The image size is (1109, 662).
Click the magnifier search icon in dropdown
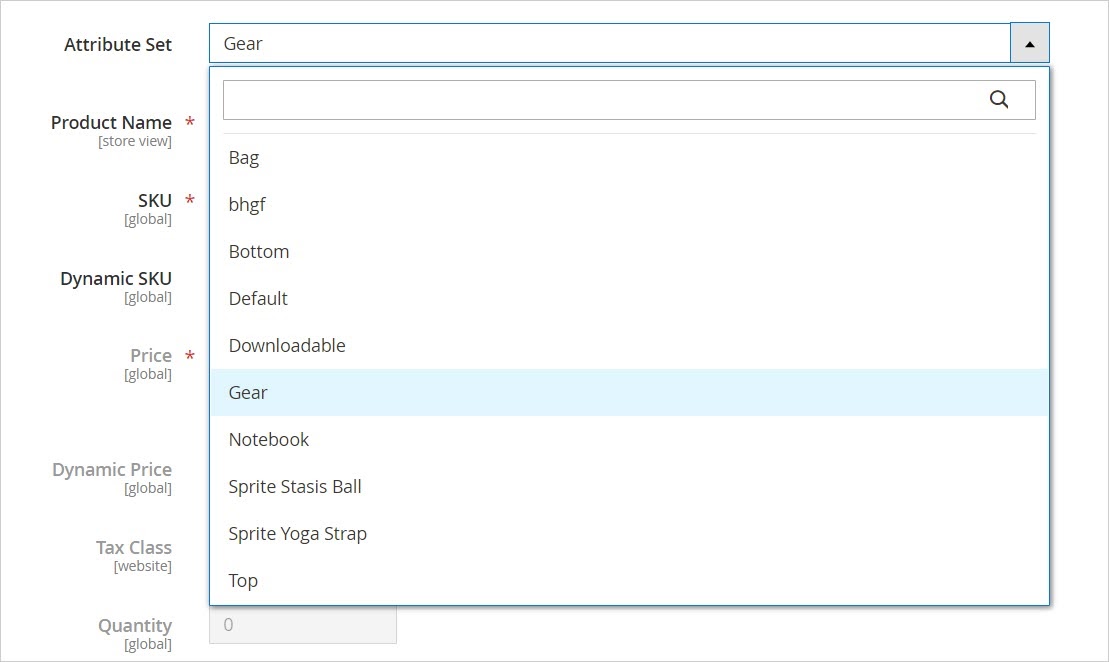(x=998, y=99)
